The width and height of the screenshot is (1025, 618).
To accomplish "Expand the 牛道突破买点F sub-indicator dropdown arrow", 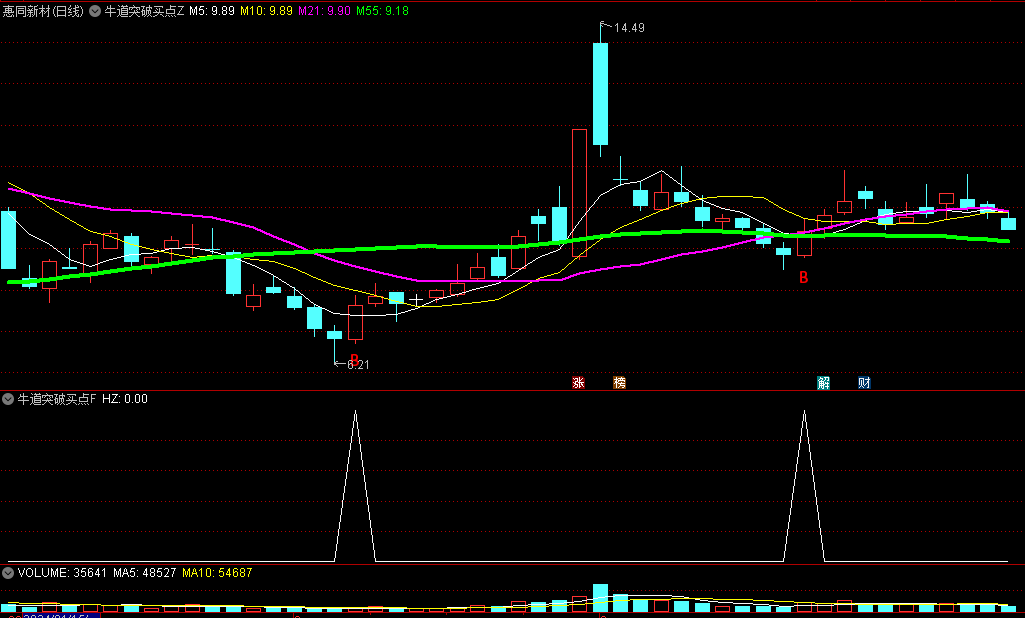I will click(8, 399).
